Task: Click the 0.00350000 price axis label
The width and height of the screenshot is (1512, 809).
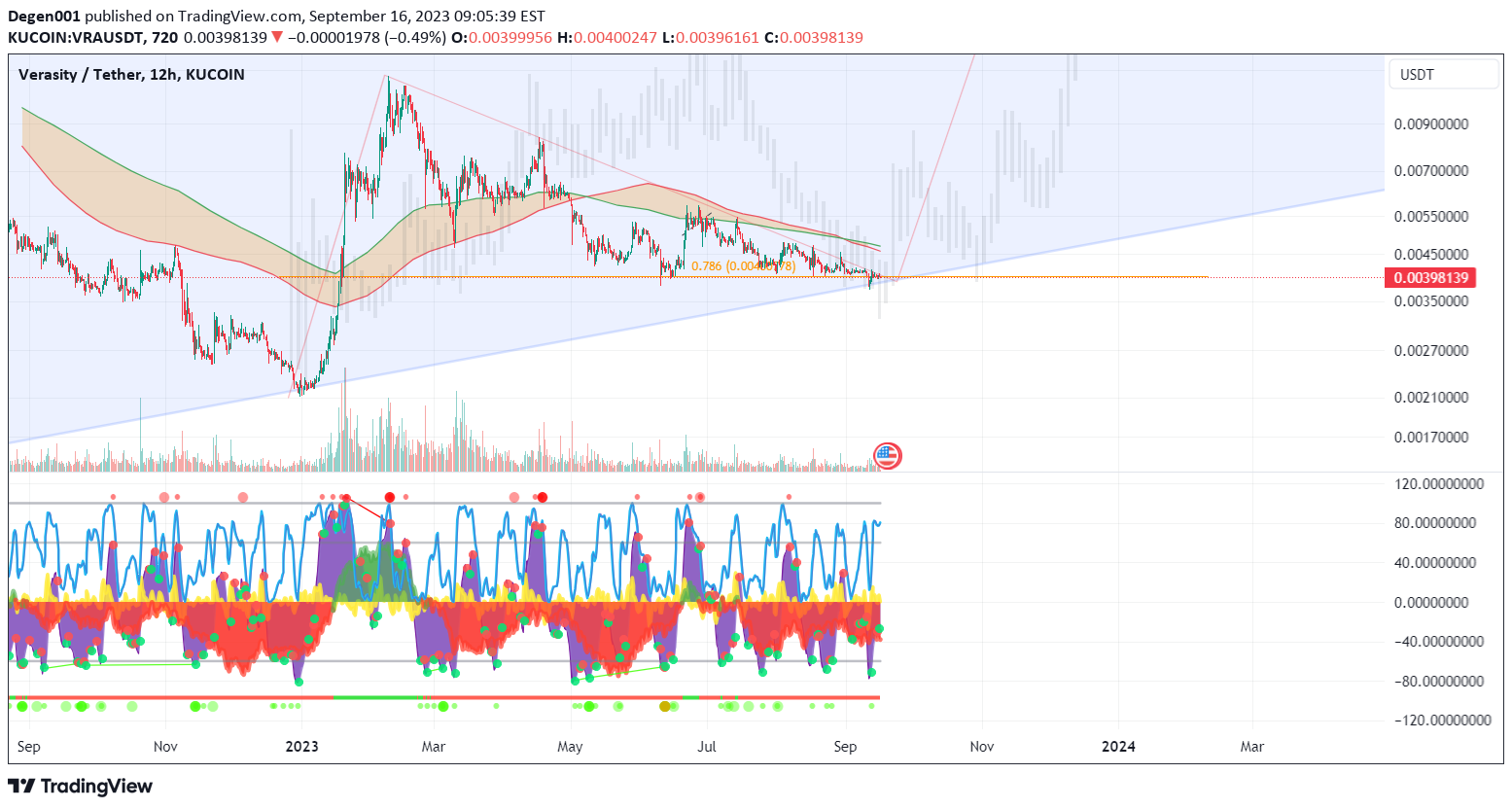Action: click(1431, 301)
